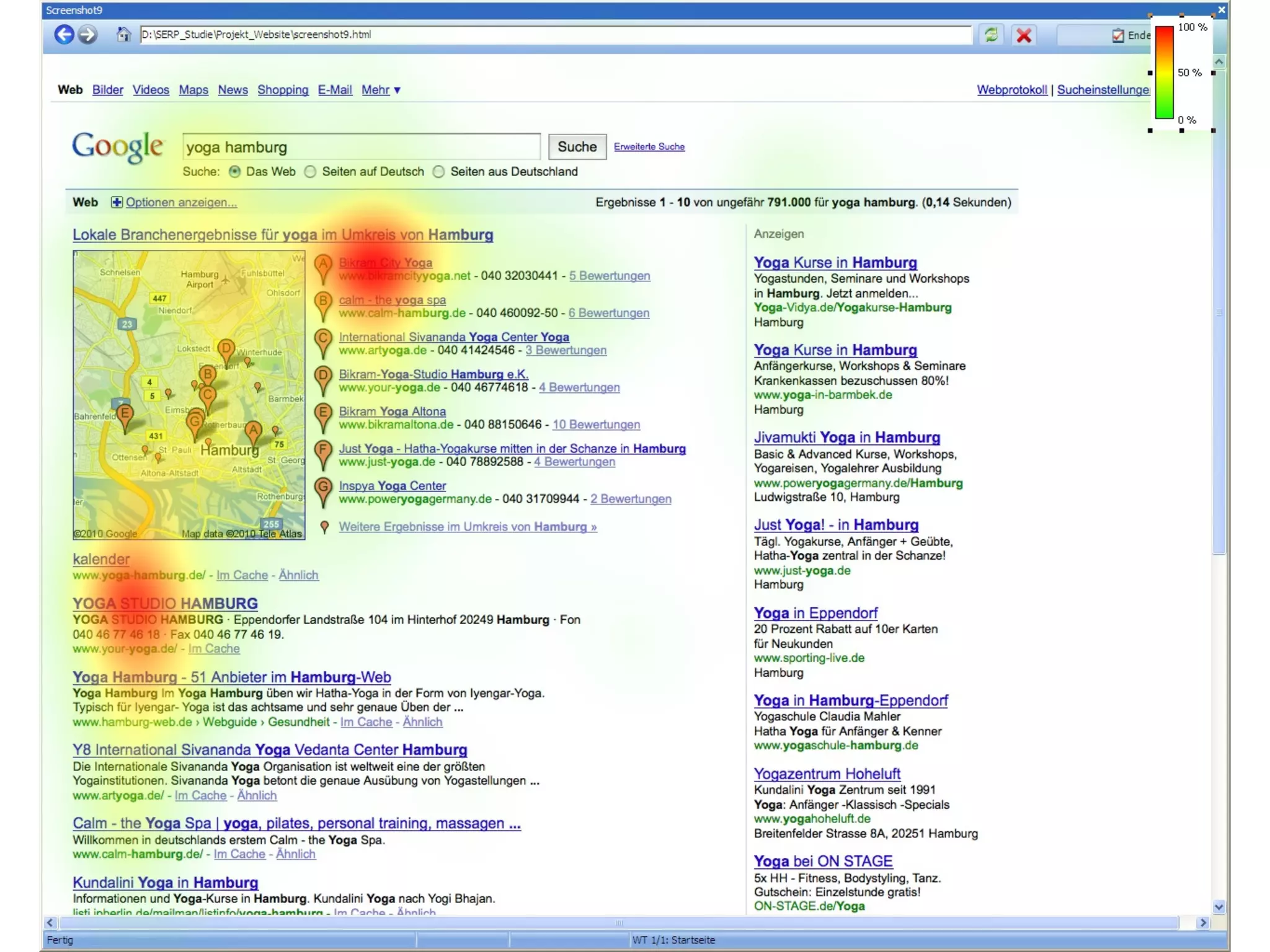Click the browser forward arrow button
The image size is (1270, 952).
coord(88,35)
